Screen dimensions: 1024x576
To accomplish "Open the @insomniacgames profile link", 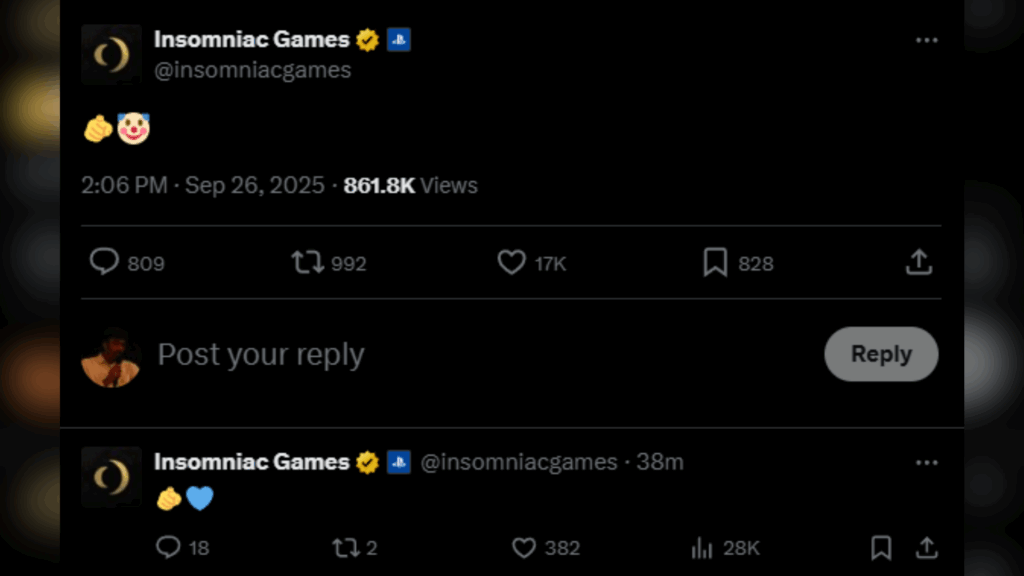I will tap(252, 70).
